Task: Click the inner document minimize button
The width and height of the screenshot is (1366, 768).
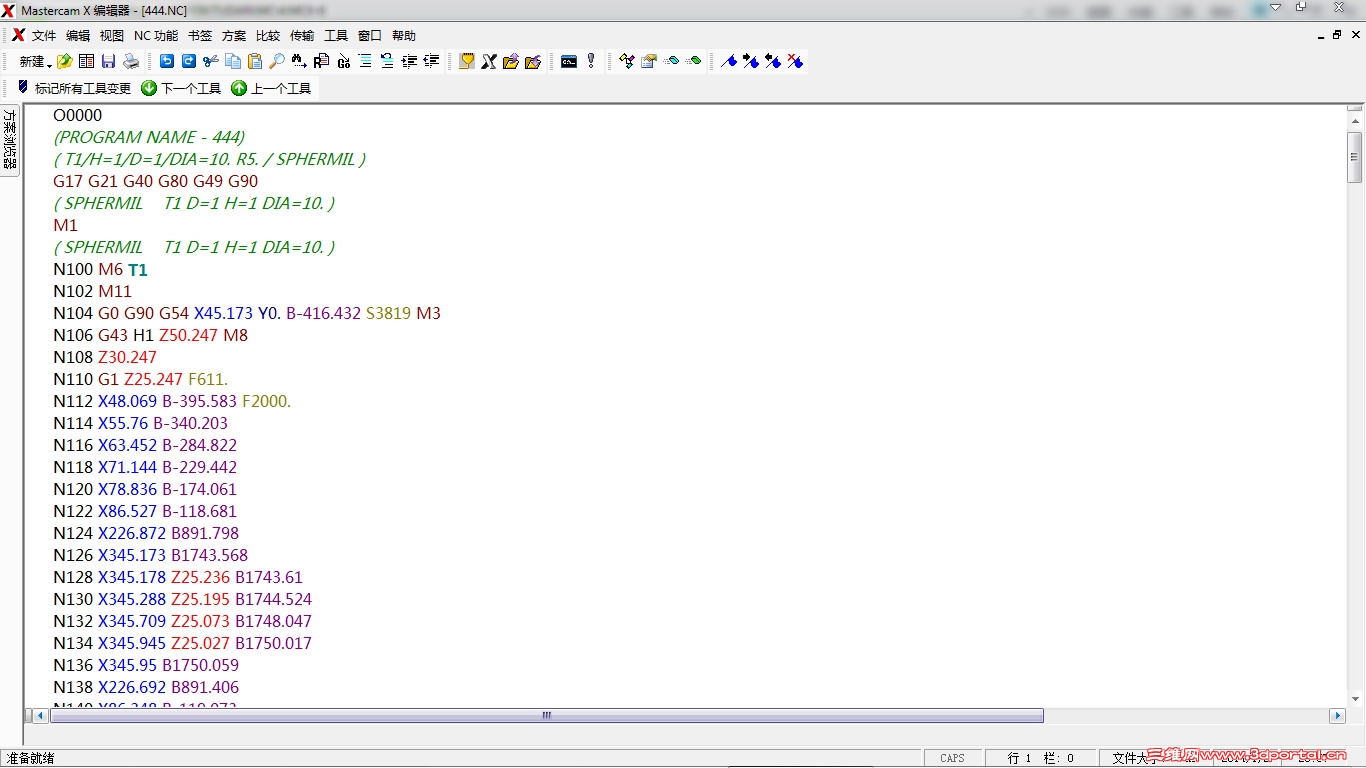Action: click(x=1321, y=35)
